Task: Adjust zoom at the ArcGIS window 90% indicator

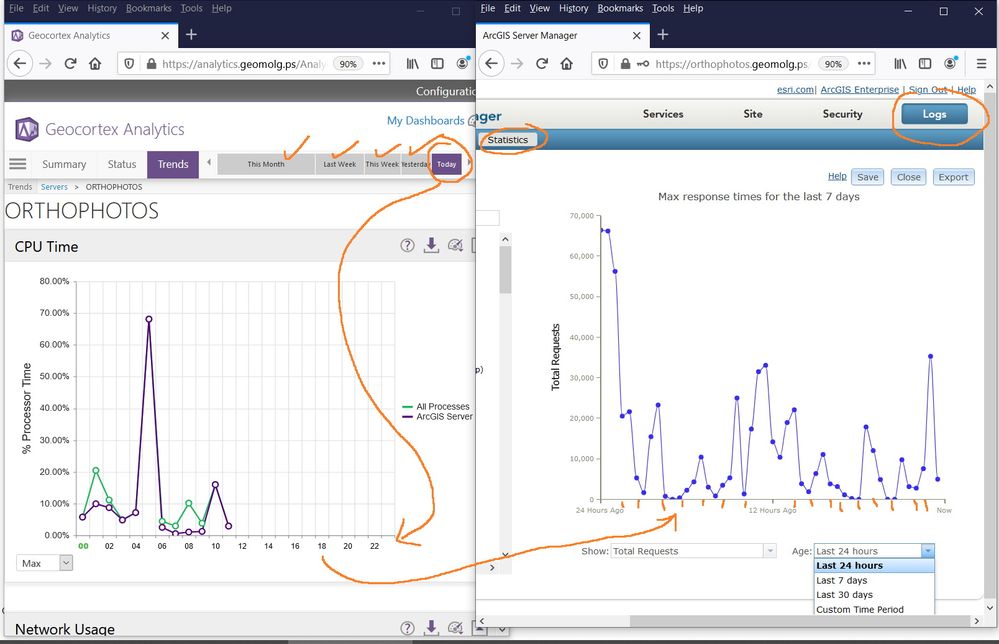Action: point(833,64)
